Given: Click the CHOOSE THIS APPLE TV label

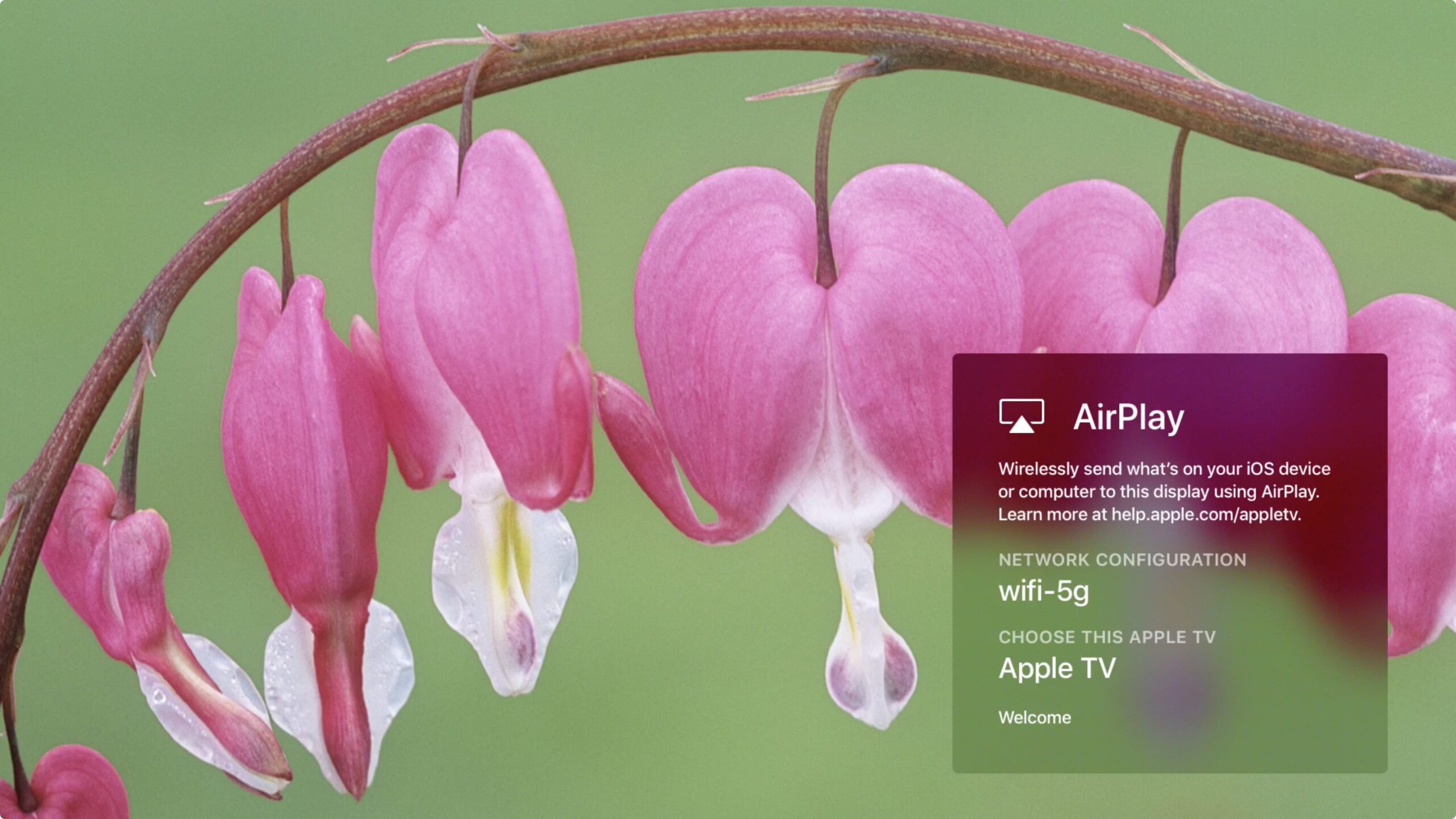Looking at the screenshot, I should (x=1107, y=637).
